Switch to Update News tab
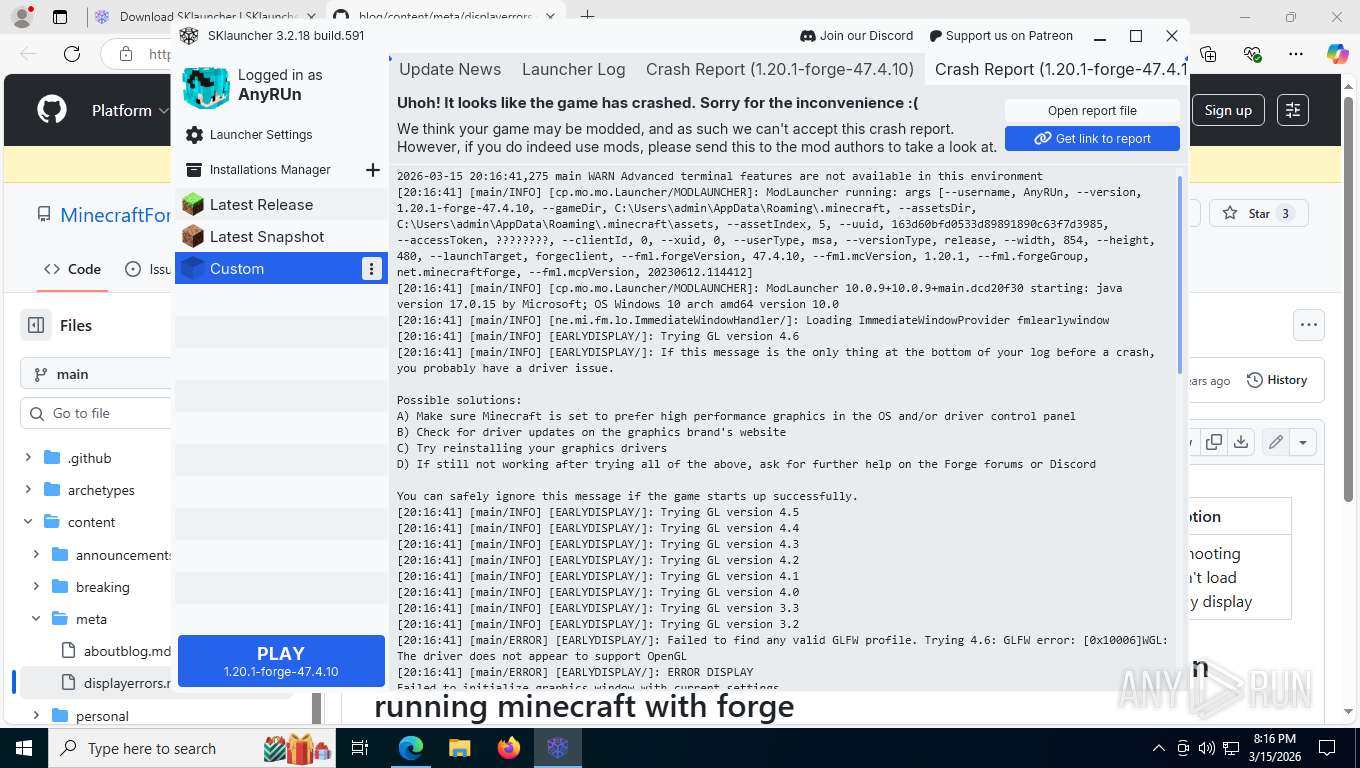This screenshot has height=768, width=1360. click(x=450, y=69)
